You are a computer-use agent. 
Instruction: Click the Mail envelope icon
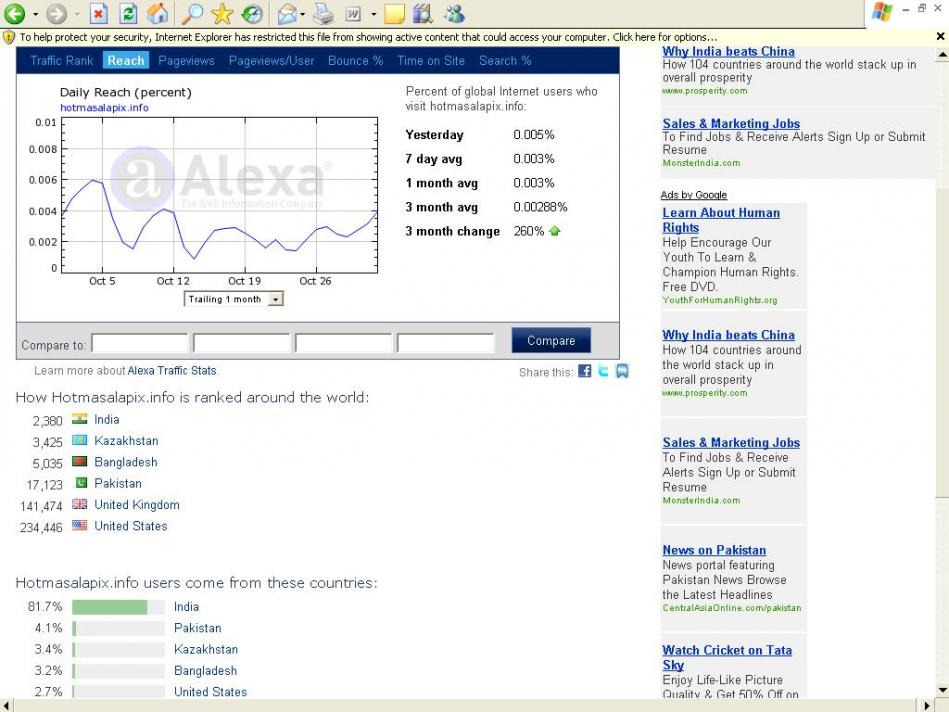click(x=288, y=13)
